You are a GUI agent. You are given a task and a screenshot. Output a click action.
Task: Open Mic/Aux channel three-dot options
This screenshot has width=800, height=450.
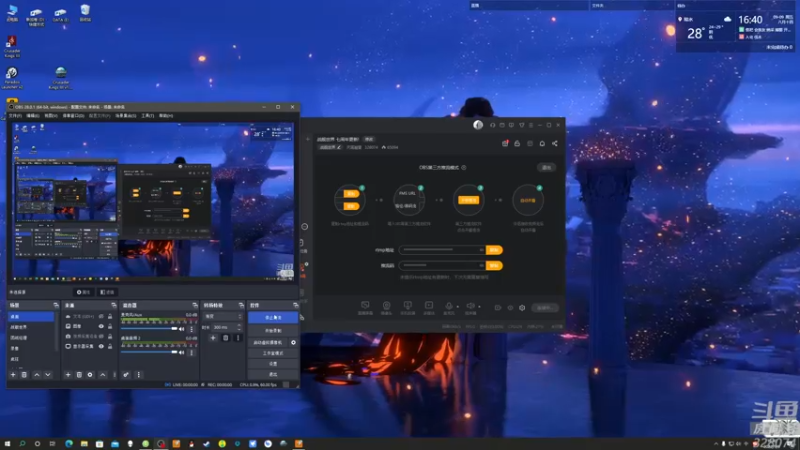[191, 329]
